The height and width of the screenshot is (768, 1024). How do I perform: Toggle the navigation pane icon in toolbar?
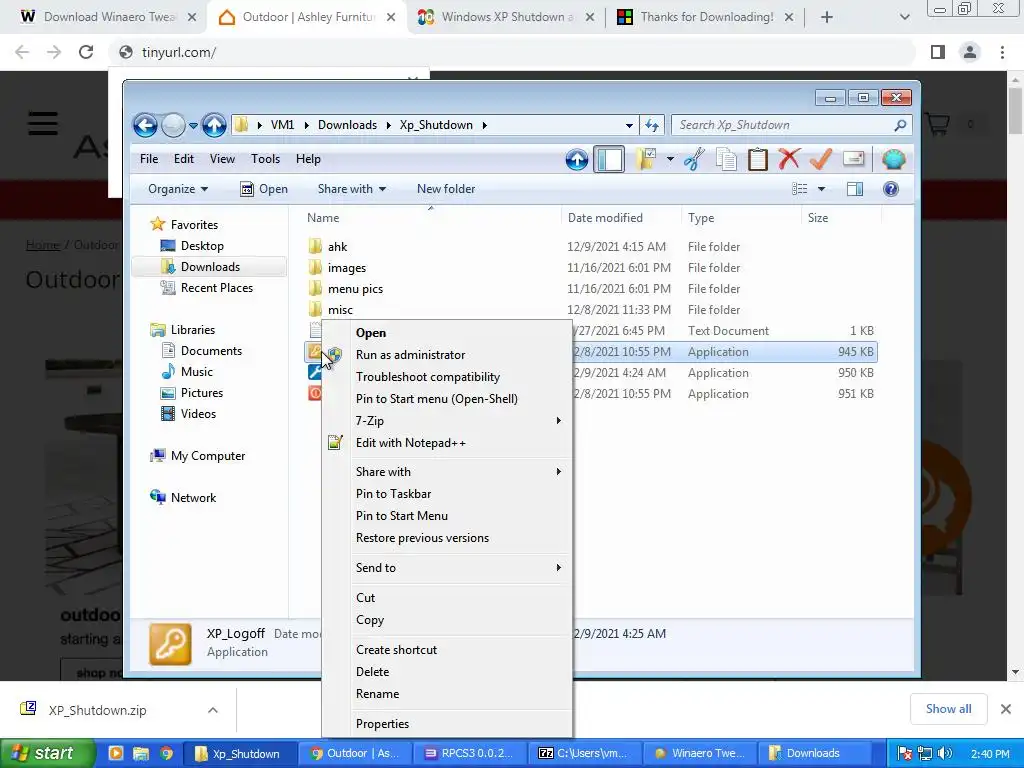pos(609,159)
